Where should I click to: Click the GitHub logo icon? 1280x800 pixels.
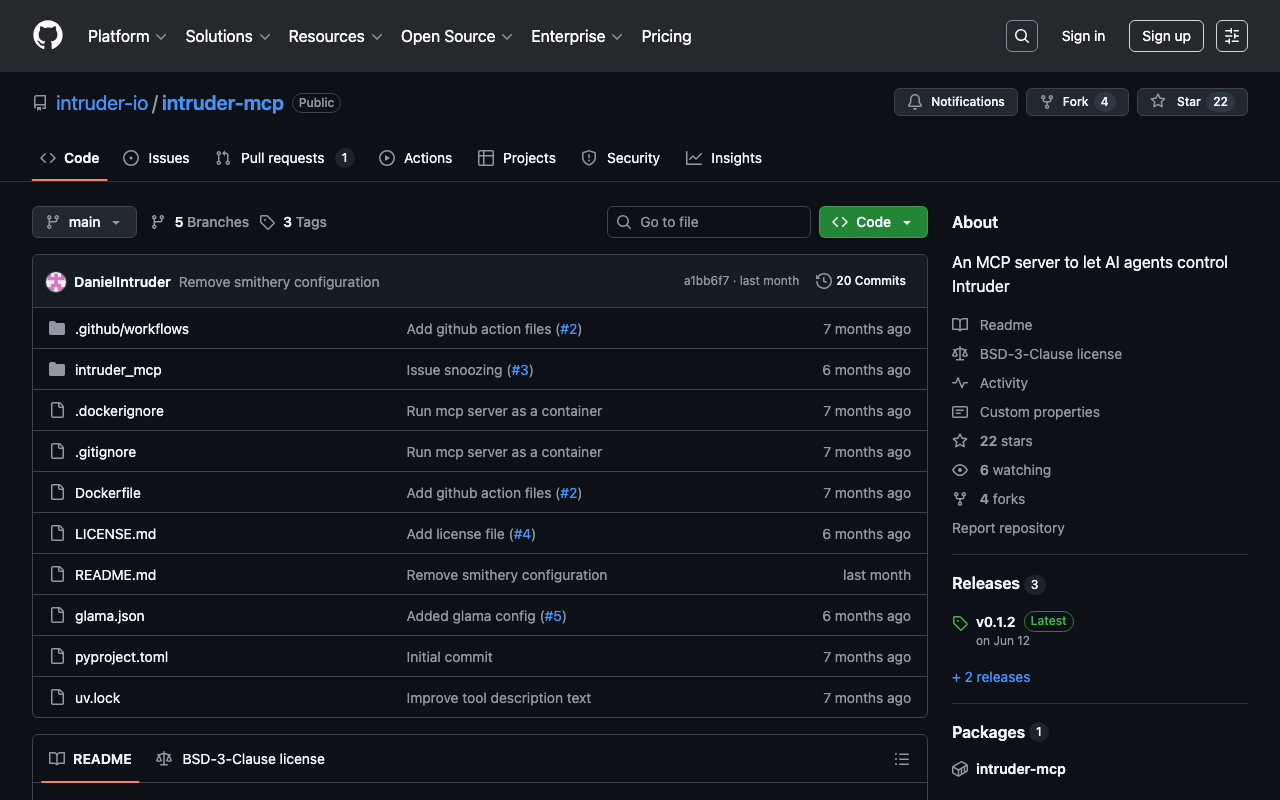point(48,36)
